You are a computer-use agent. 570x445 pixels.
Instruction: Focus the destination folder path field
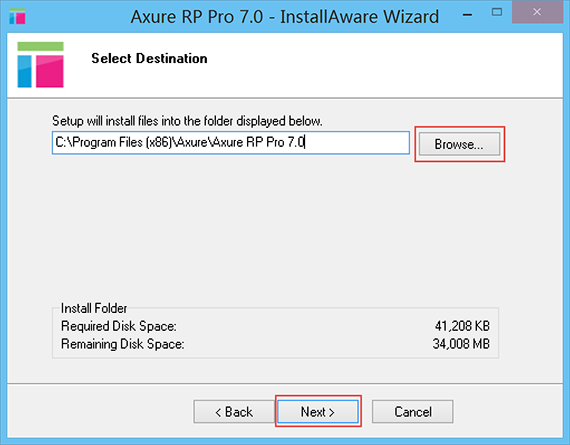click(231, 143)
